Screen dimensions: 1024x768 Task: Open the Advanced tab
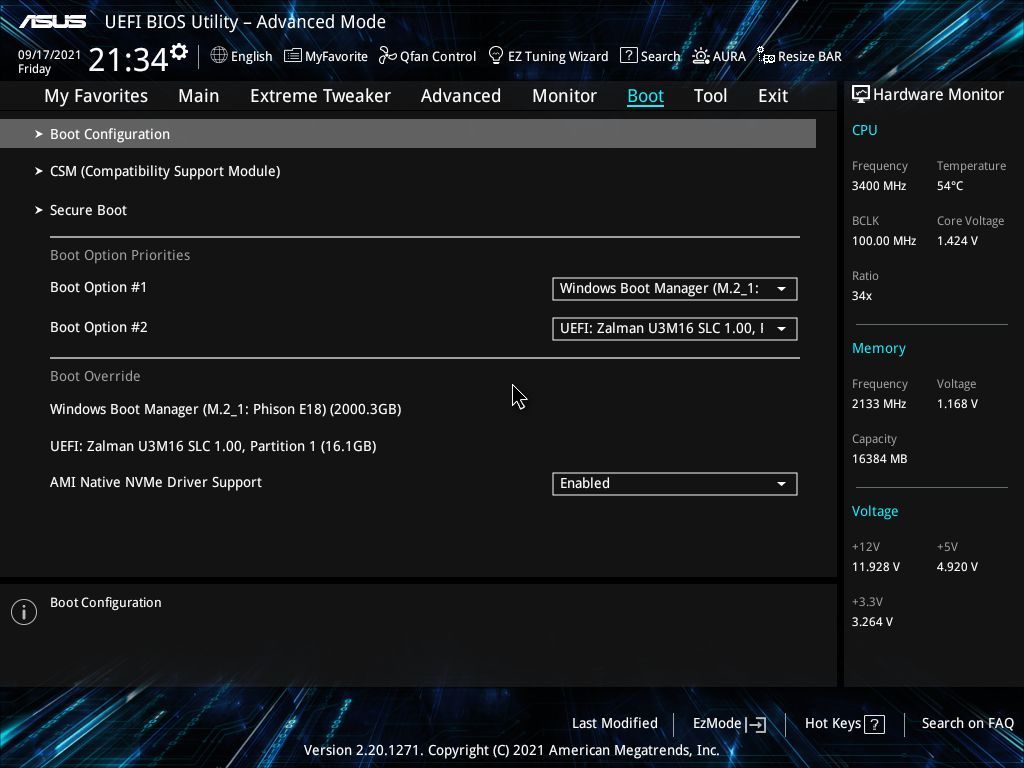pyautogui.click(x=461, y=96)
